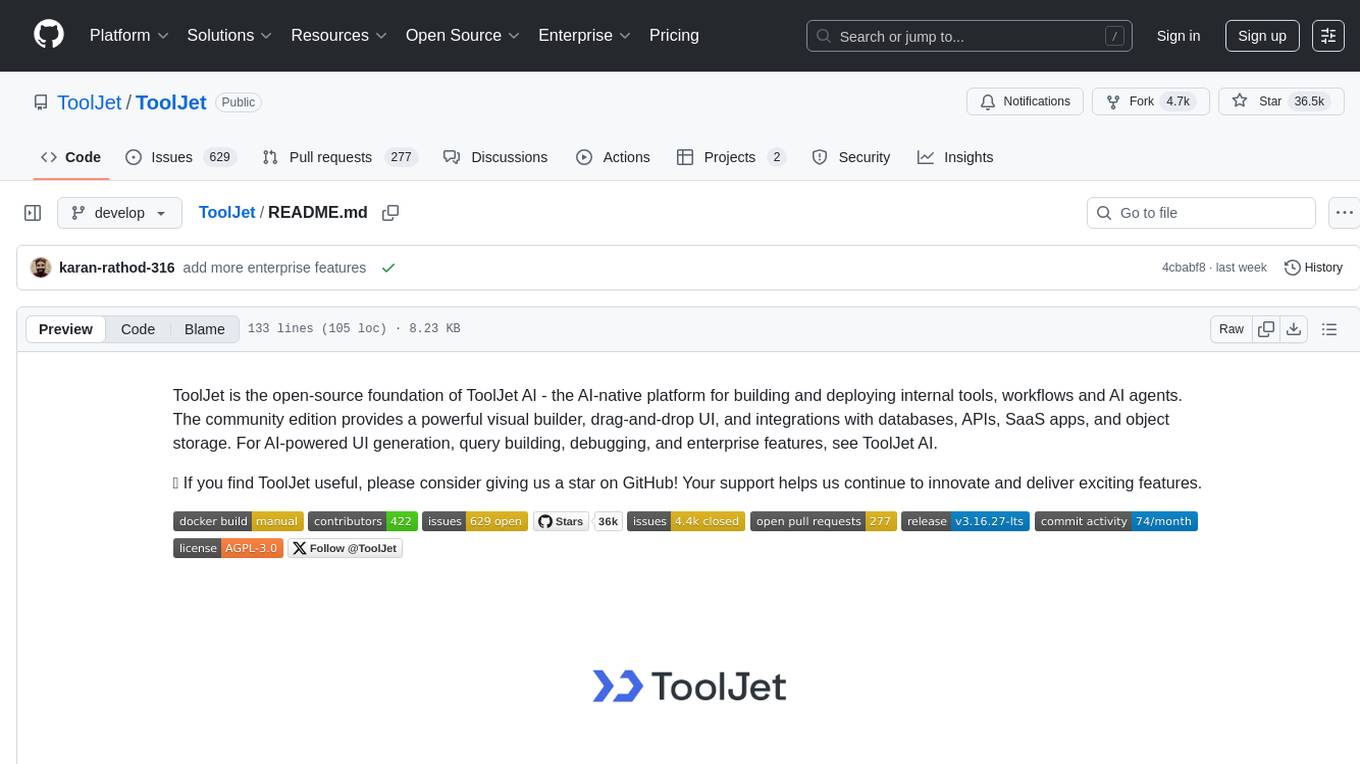This screenshot has width=1360, height=764.
Task: Switch to the Pull requests tab
Action: click(340, 157)
